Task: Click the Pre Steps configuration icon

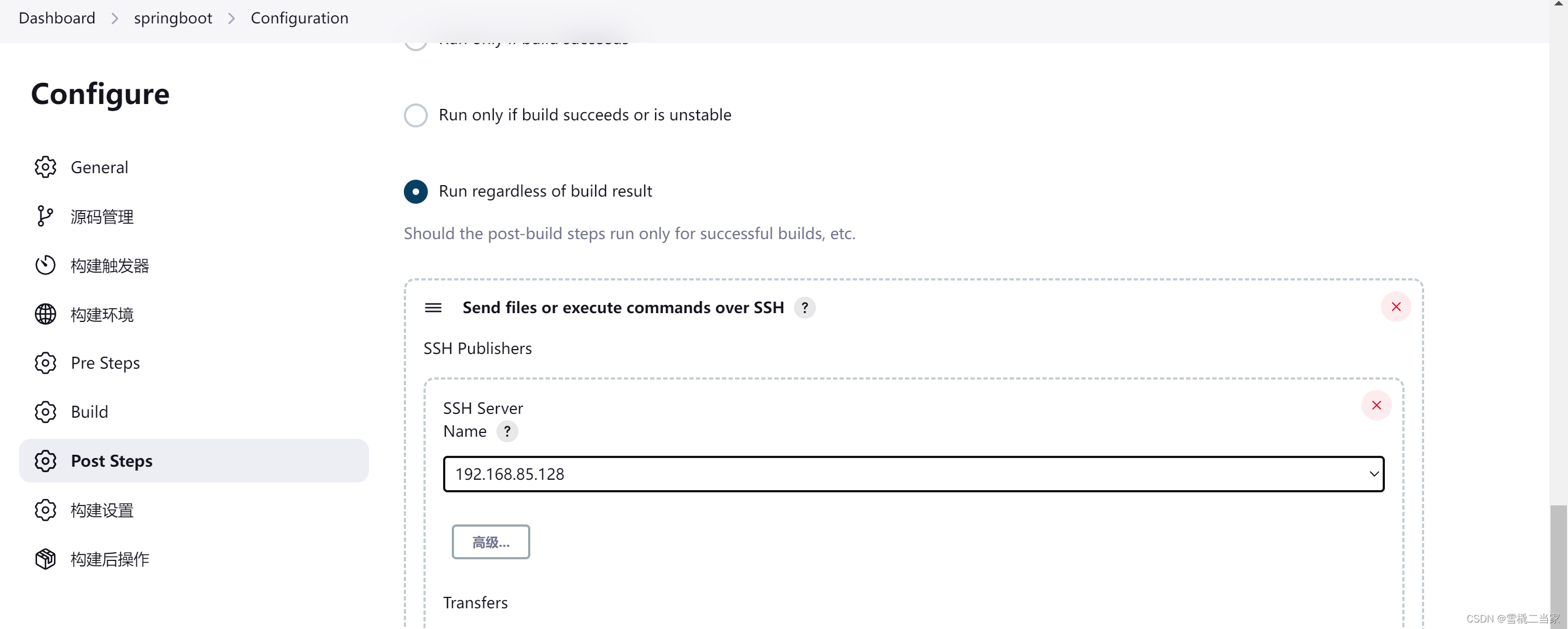Action: (x=46, y=363)
